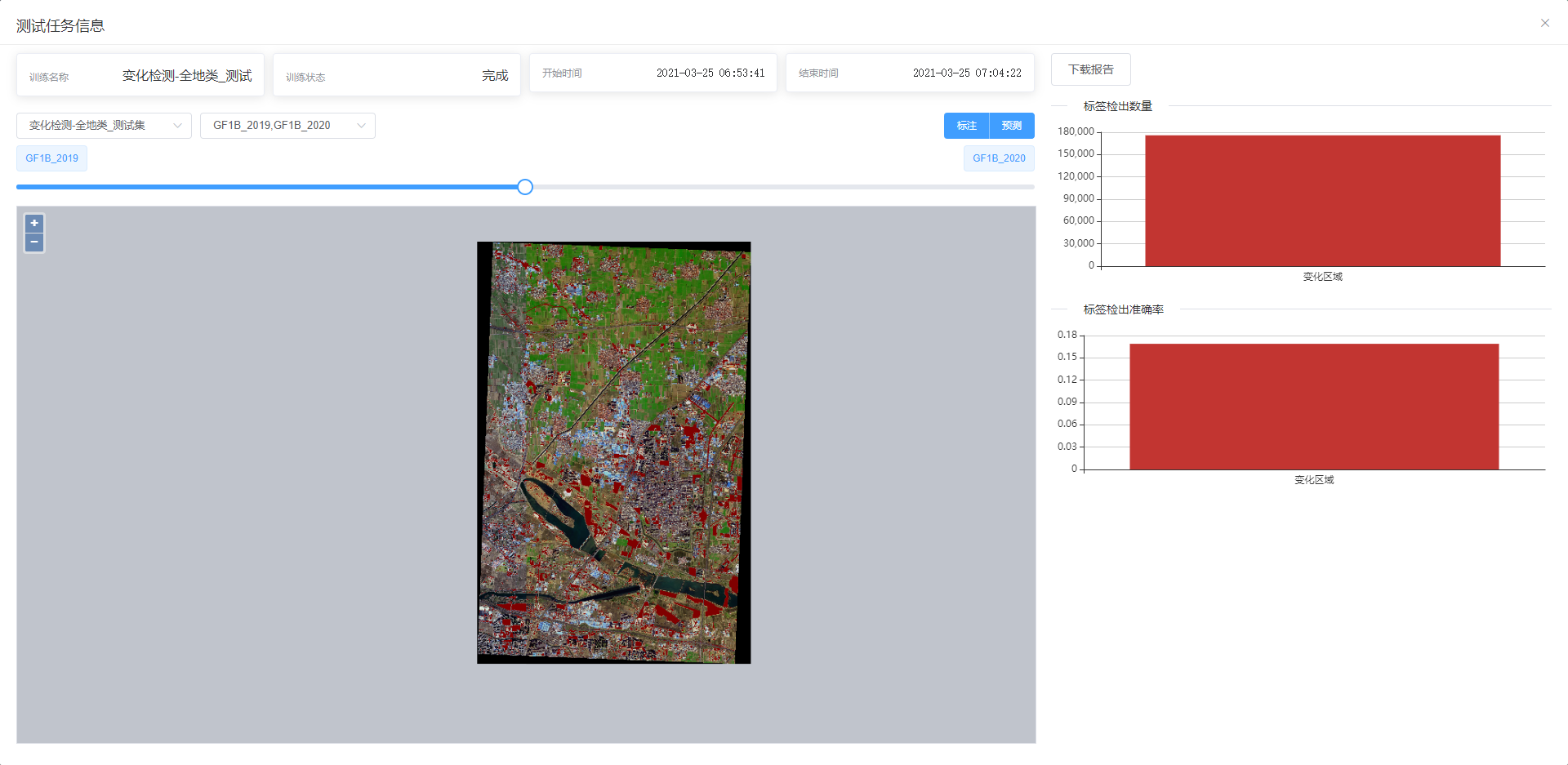Click the start time 2021-03-25 06:53:41

[x=710, y=73]
